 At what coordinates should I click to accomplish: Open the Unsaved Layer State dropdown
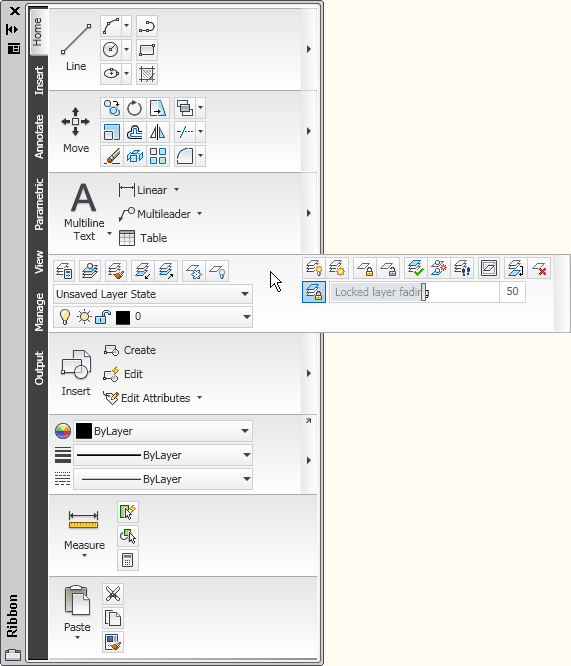[153, 294]
